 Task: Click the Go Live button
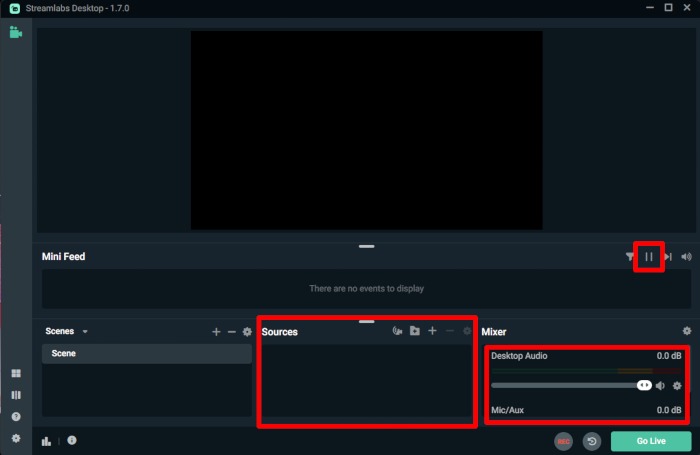(x=651, y=440)
